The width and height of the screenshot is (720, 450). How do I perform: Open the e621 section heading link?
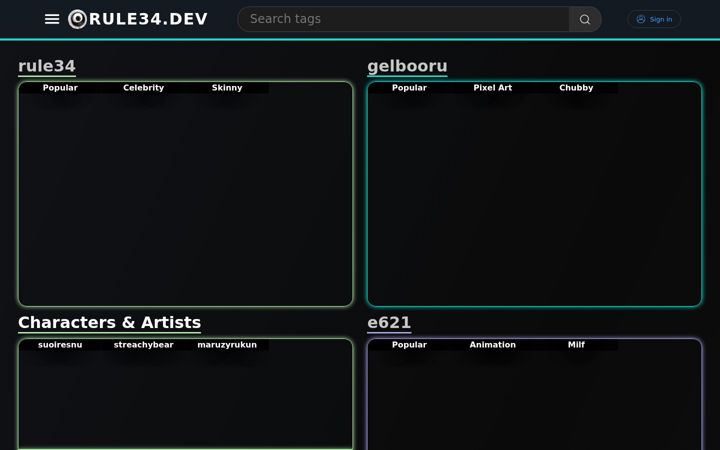[389, 322]
